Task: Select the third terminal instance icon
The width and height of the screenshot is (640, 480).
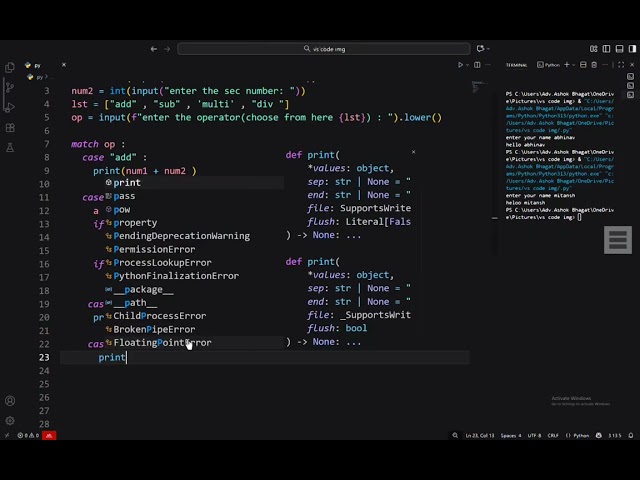Action: (x=630, y=95)
